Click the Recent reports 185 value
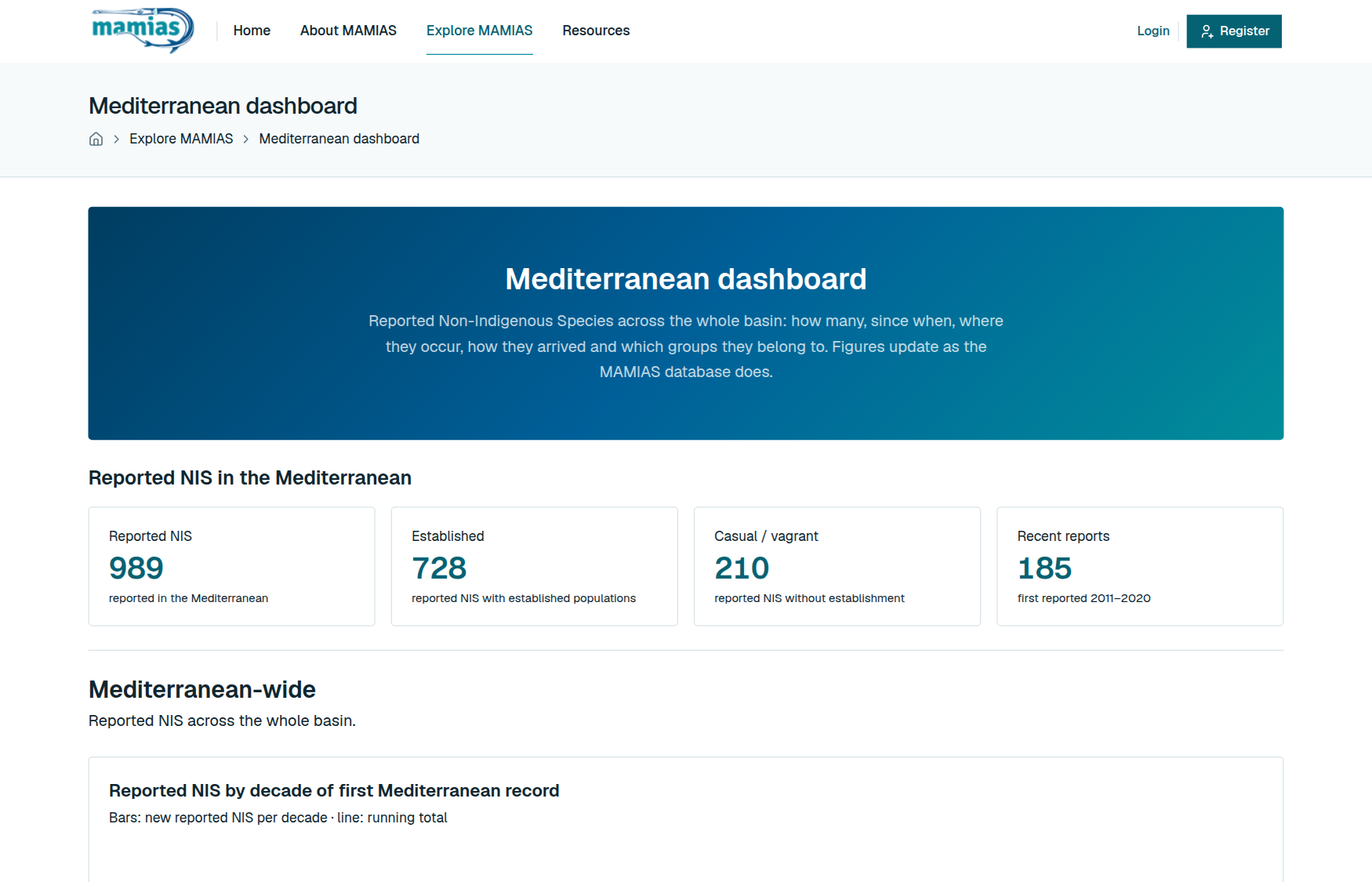This screenshot has width=1372, height=882. (1044, 568)
